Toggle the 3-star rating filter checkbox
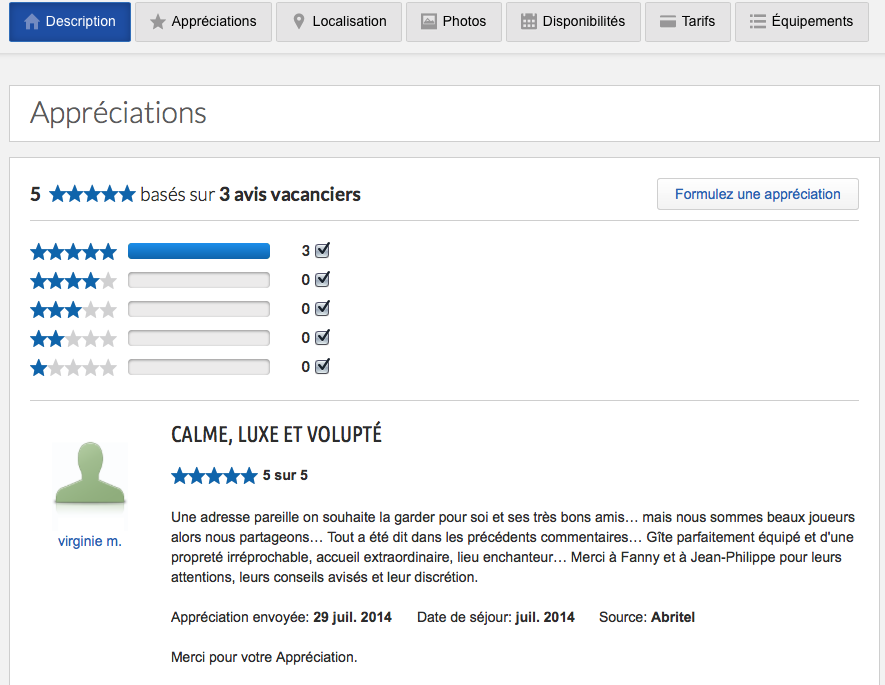Image resolution: width=885 pixels, height=685 pixels. click(322, 309)
